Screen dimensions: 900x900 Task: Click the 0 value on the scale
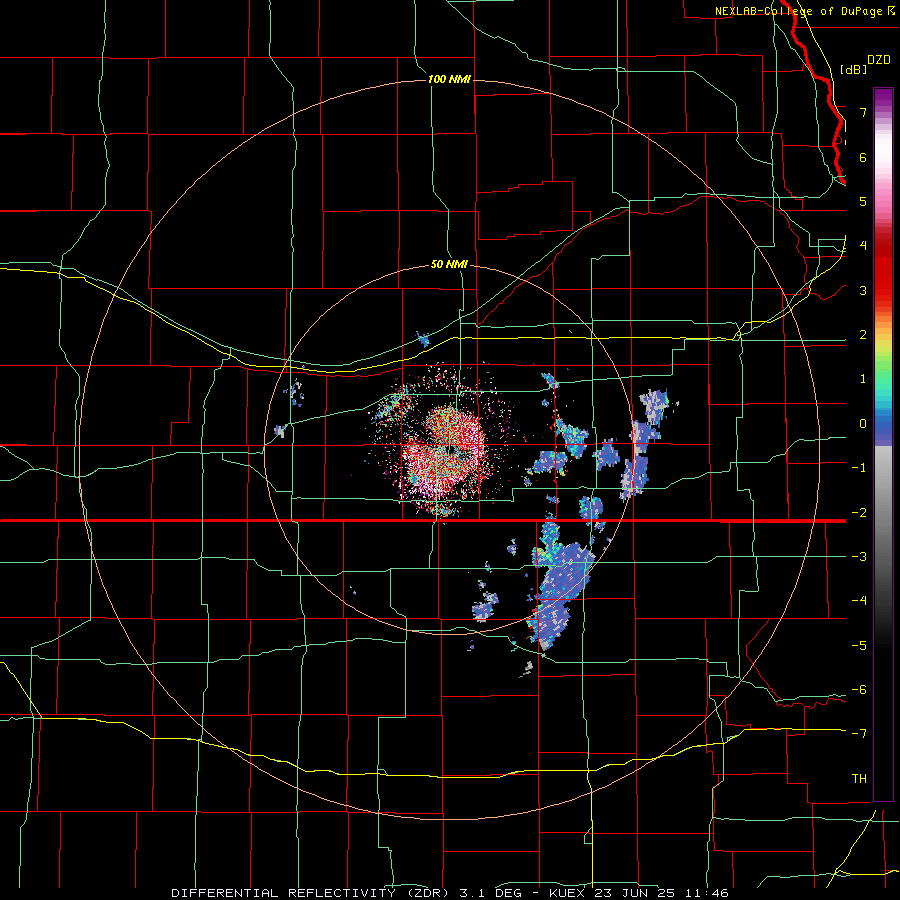click(863, 424)
